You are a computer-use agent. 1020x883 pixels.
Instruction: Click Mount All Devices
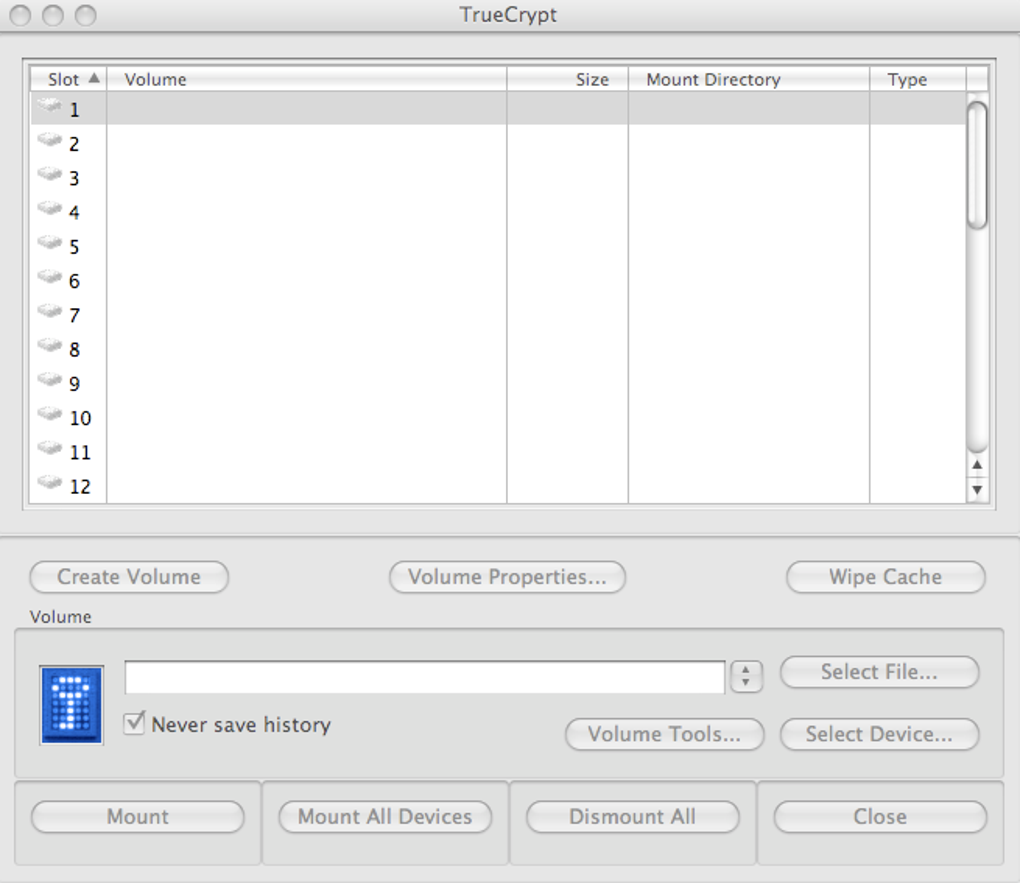click(x=385, y=817)
